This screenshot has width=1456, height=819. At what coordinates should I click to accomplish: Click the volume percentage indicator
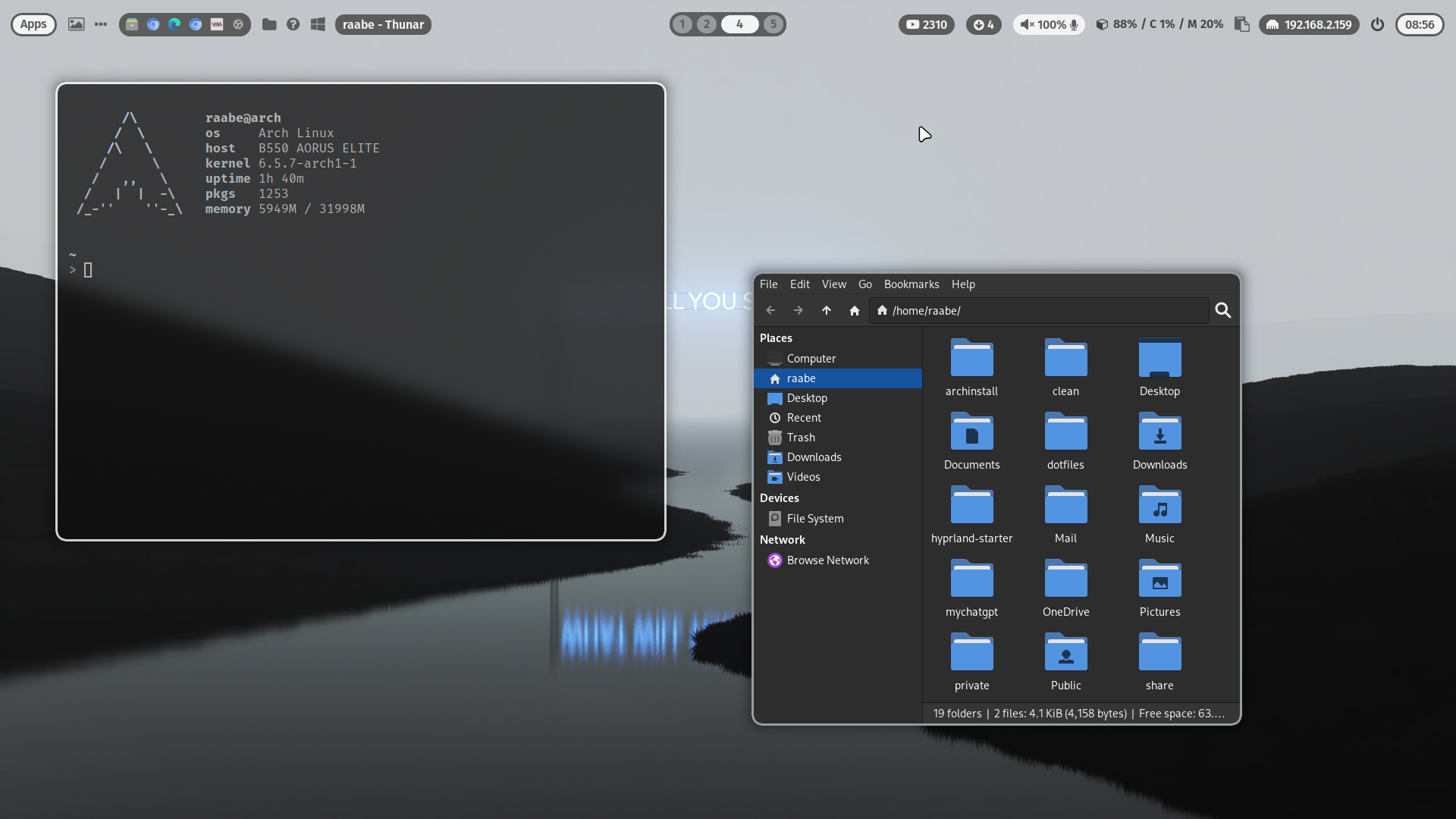(1050, 24)
